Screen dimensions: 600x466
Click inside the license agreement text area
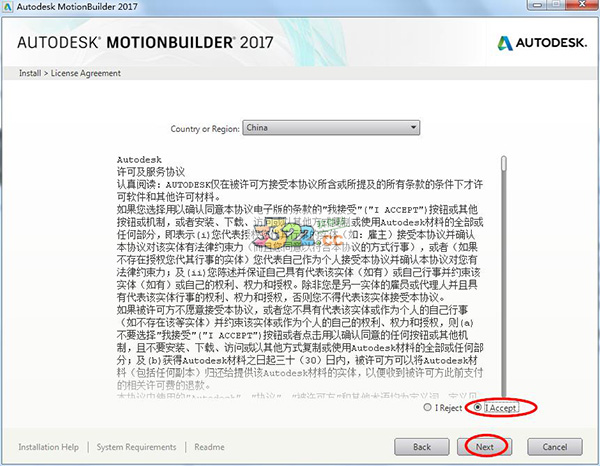300,275
